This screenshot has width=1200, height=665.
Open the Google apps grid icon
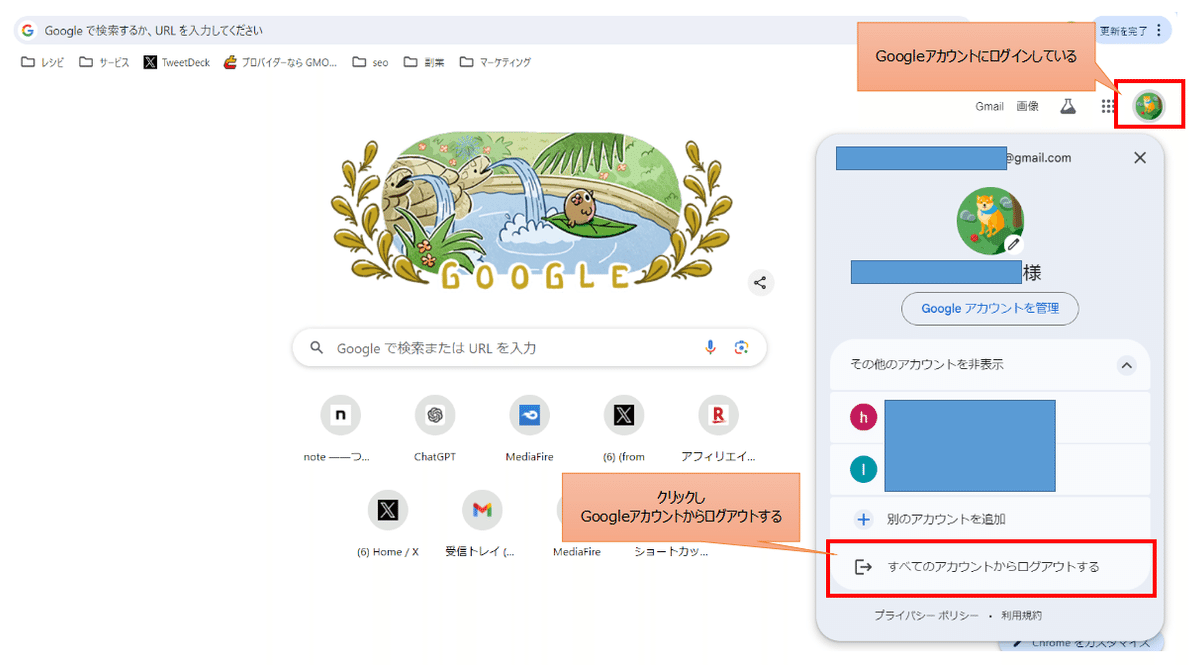coord(1108,106)
